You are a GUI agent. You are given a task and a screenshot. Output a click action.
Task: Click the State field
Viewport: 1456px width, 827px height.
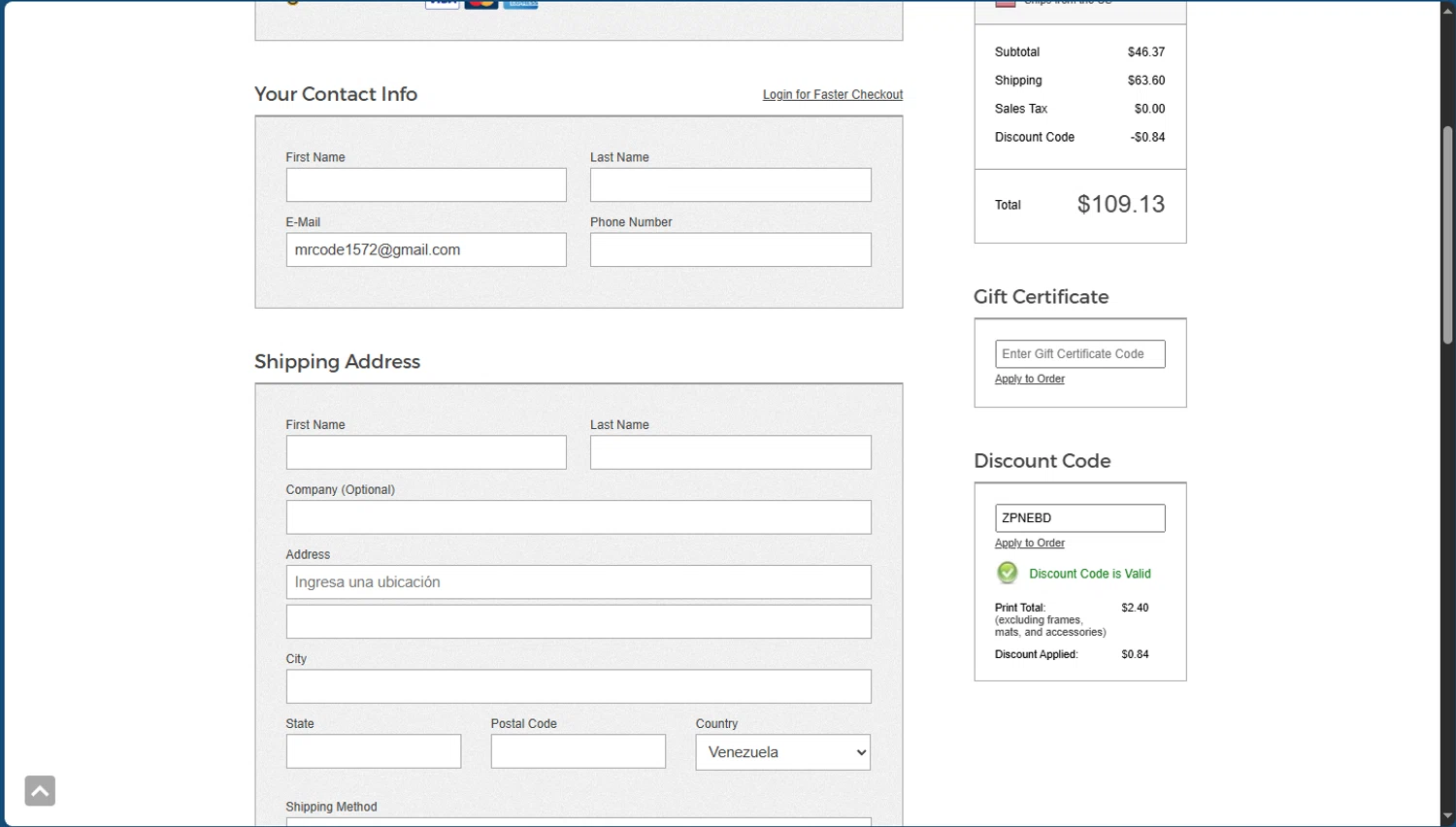tap(374, 751)
